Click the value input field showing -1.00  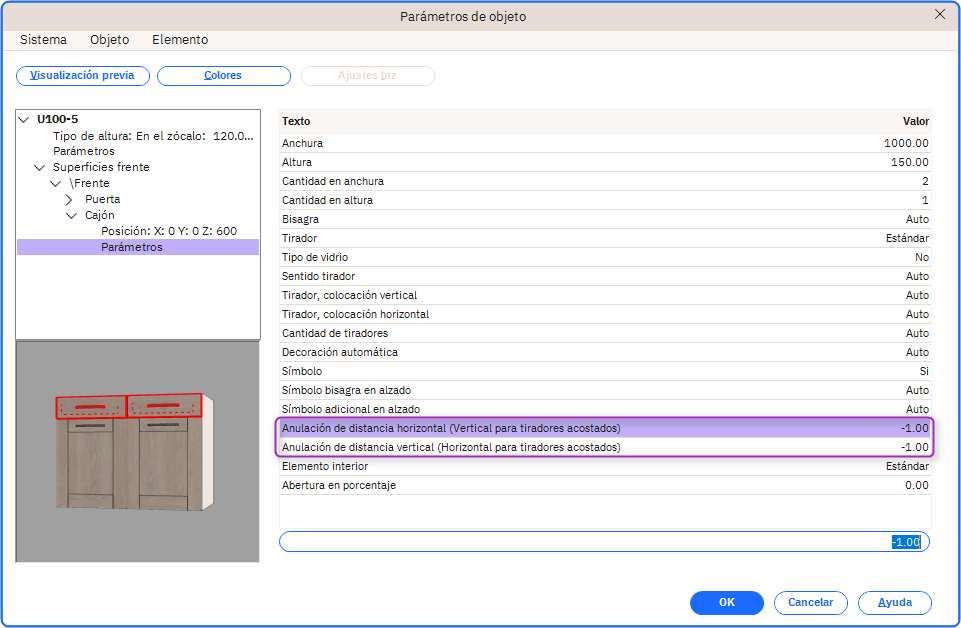[604, 542]
